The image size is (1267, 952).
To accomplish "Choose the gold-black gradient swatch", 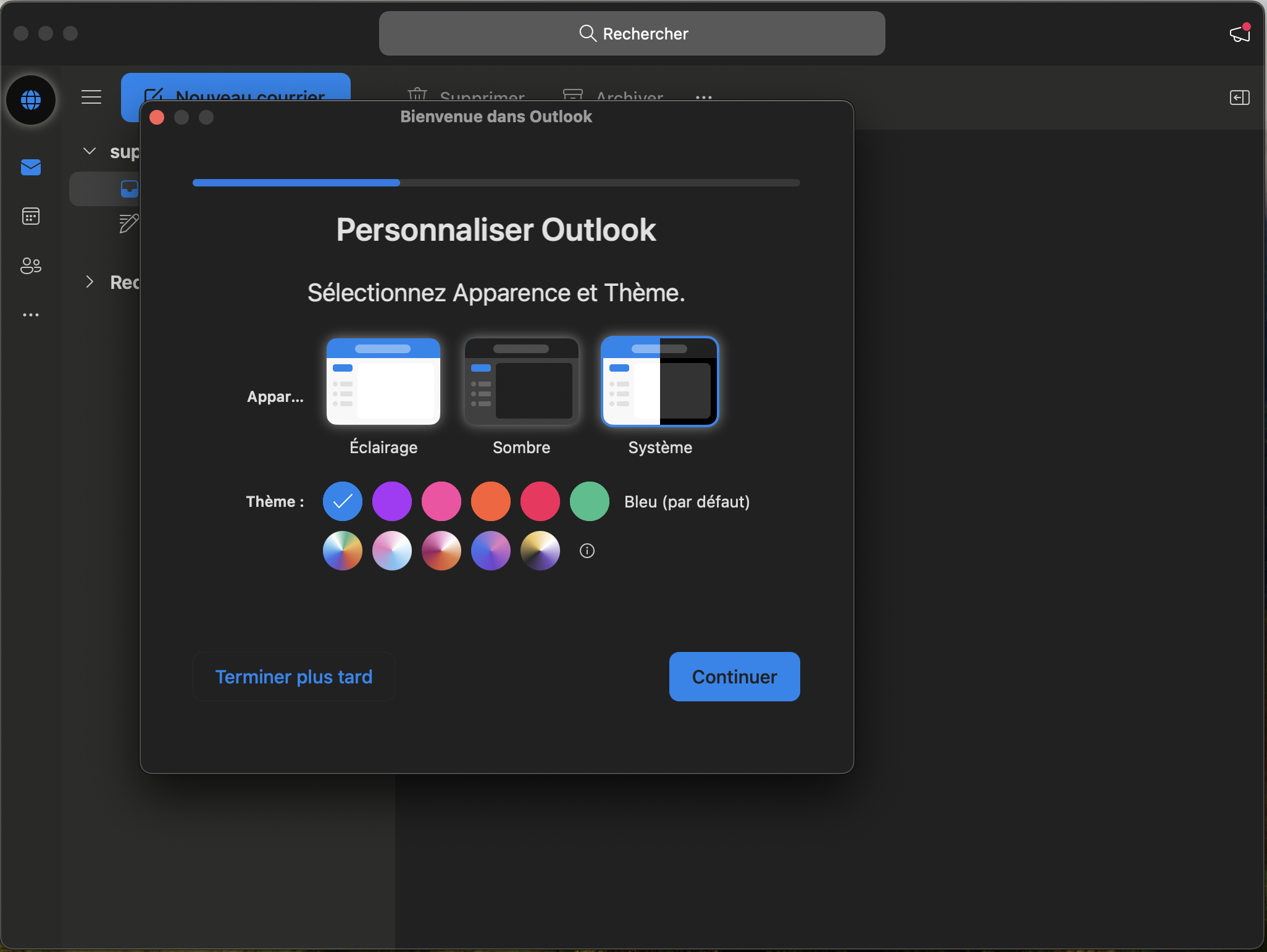I will click(x=540, y=551).
